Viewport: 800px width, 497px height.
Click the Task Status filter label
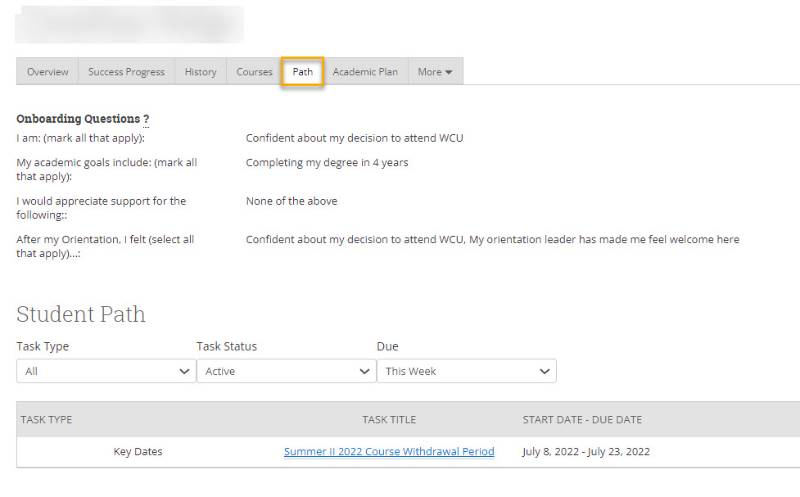pyautogui.click(x=226, y=346)
